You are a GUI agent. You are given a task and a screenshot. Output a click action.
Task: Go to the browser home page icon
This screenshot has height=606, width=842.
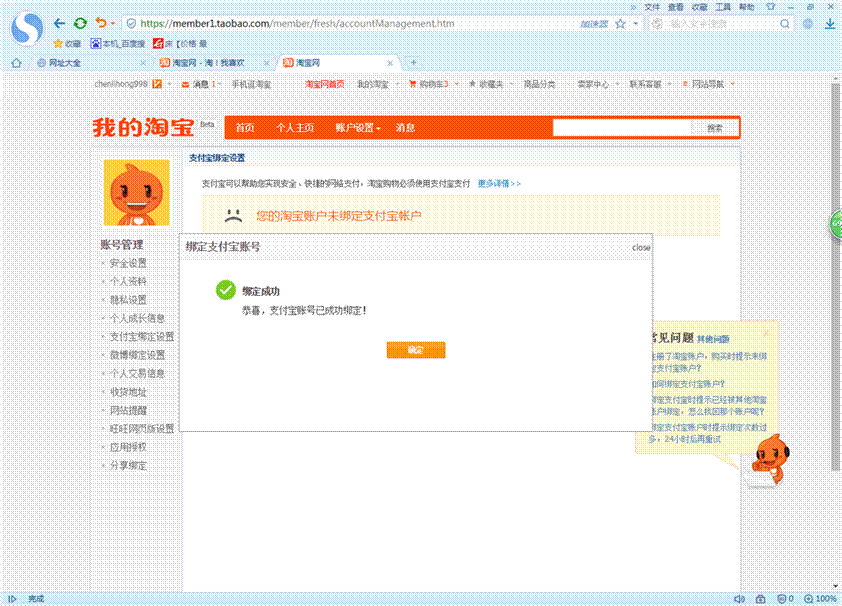point(17,63)
